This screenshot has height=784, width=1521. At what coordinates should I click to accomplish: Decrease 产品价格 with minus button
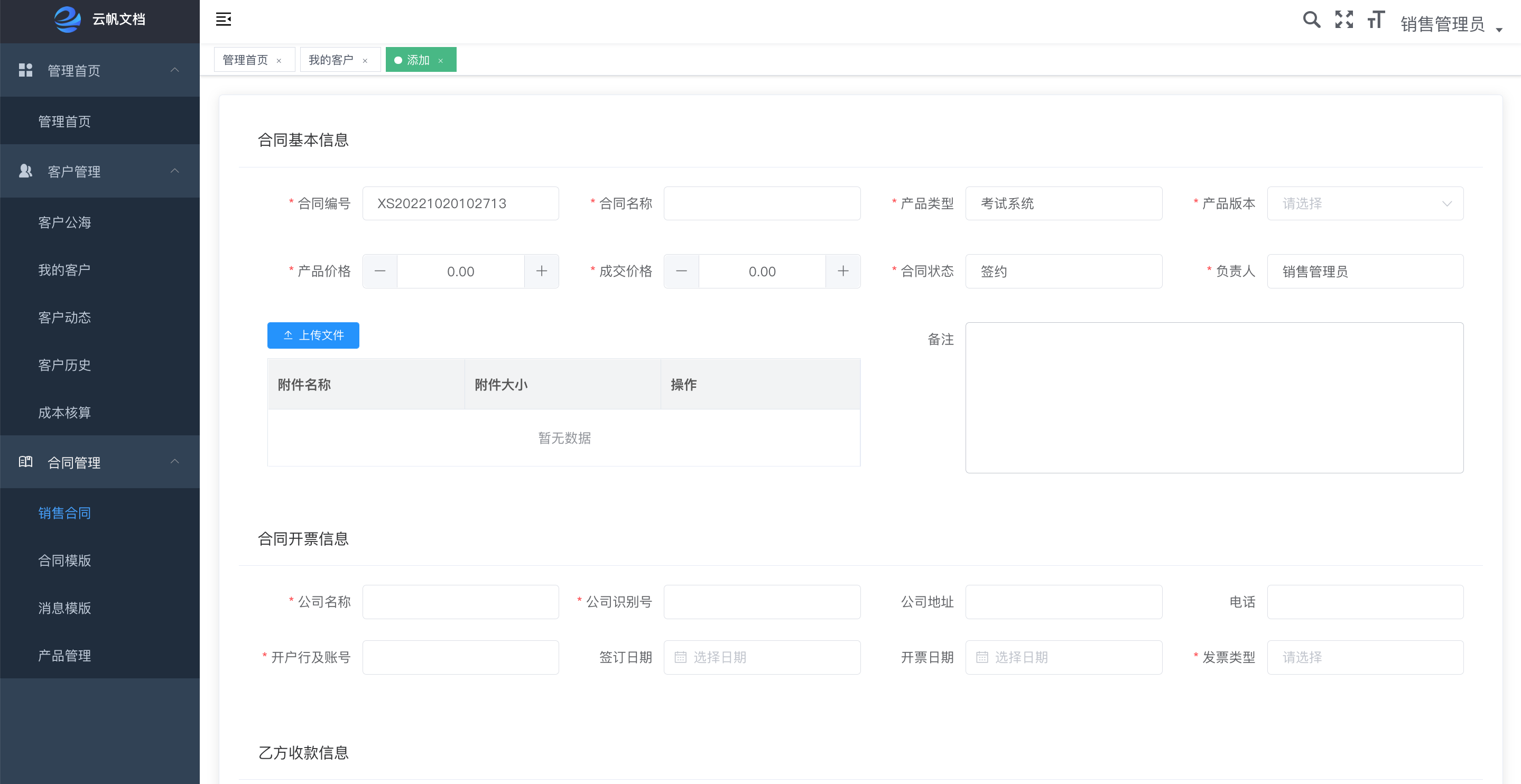point(381,272)
